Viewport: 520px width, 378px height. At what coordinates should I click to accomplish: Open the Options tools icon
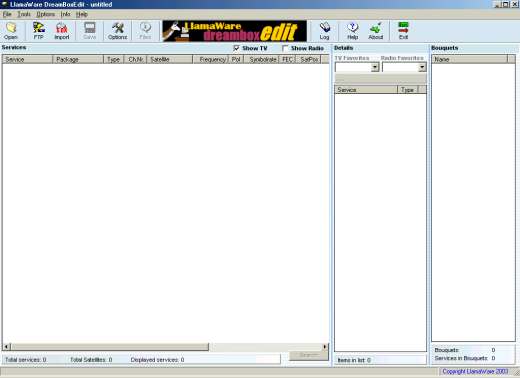point(117,31)
